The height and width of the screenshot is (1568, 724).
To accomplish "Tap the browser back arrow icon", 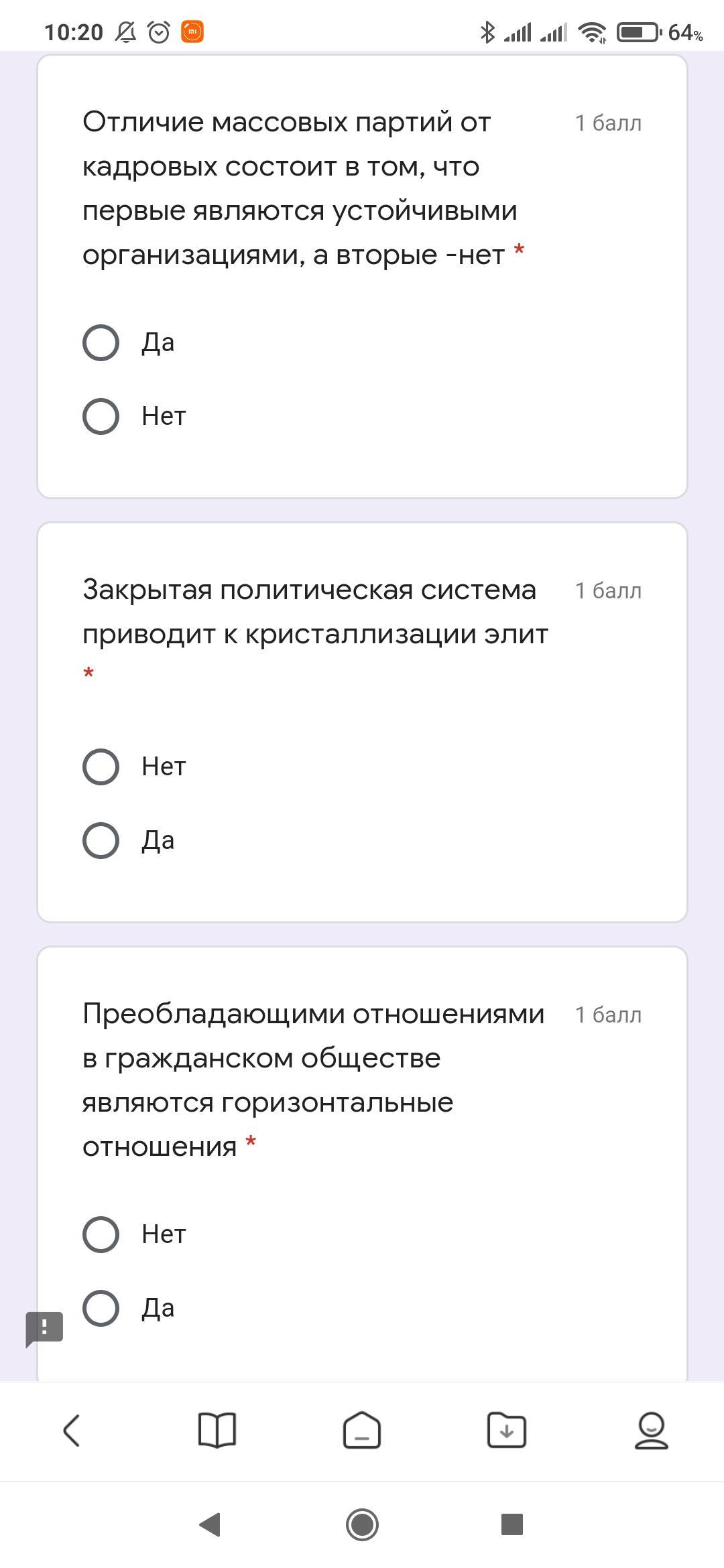I will pyautogui.click(x=72, y=1431).
